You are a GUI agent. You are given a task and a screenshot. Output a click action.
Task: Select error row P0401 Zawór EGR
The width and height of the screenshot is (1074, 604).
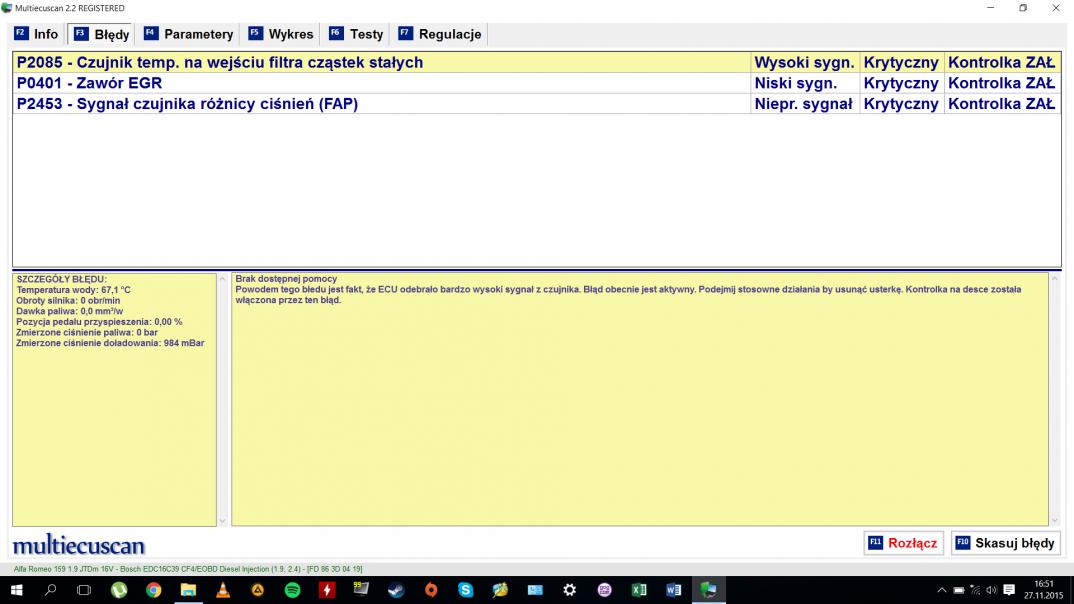(536, 84)
